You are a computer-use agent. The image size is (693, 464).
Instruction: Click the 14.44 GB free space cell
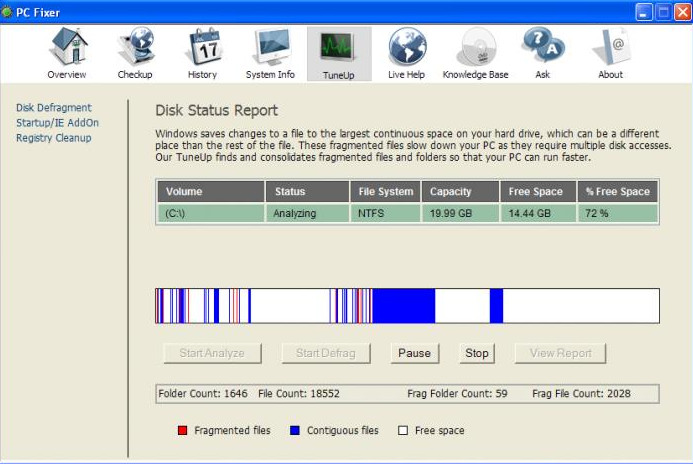pos(538,213)
